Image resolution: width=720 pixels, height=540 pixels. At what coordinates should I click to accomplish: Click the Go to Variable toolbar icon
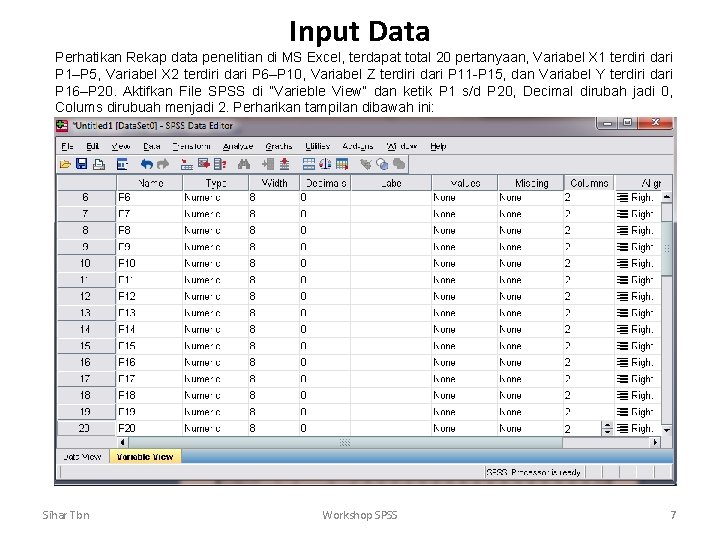tap(203, 164)
